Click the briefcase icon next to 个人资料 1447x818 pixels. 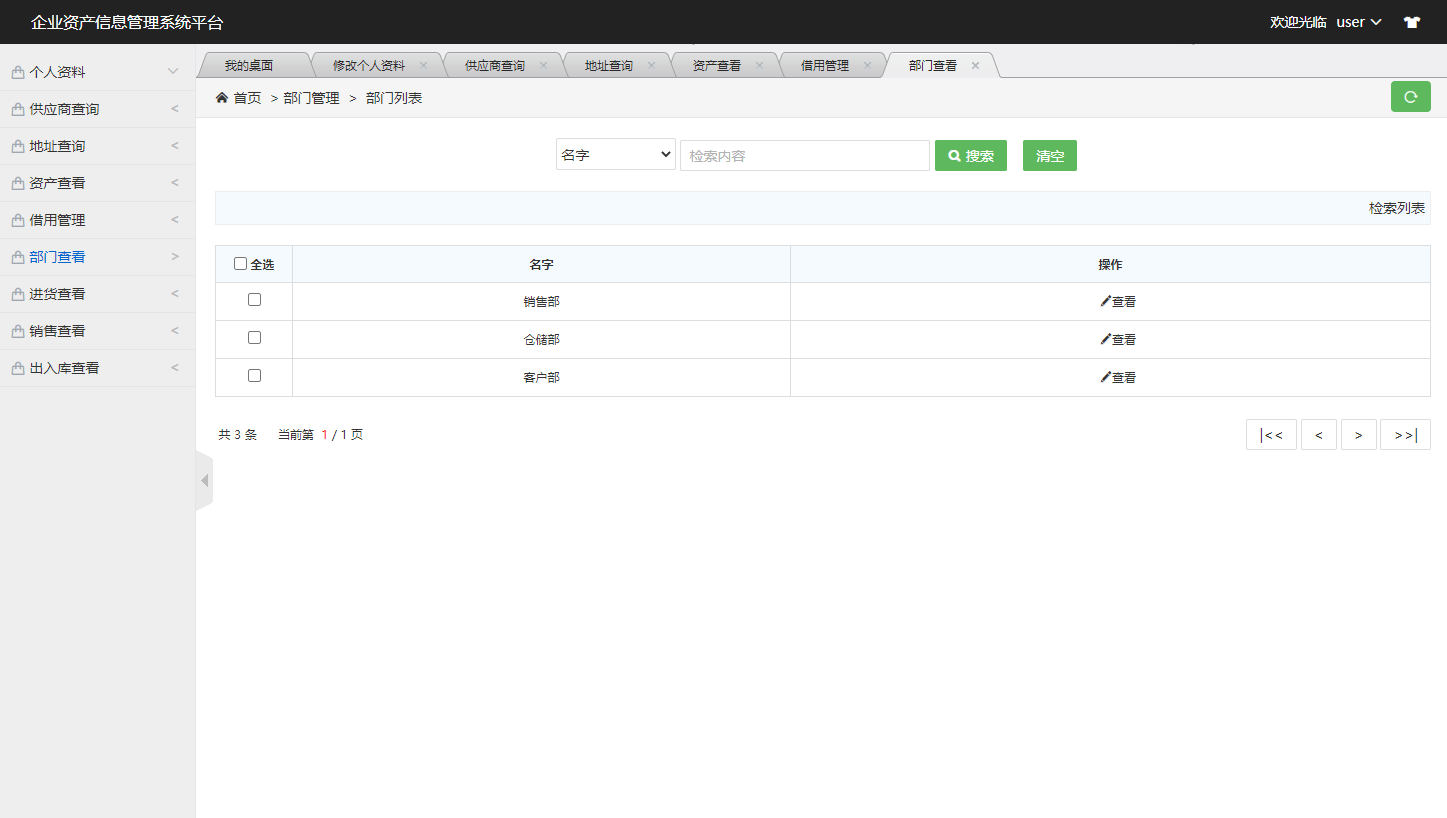(16, 71)
